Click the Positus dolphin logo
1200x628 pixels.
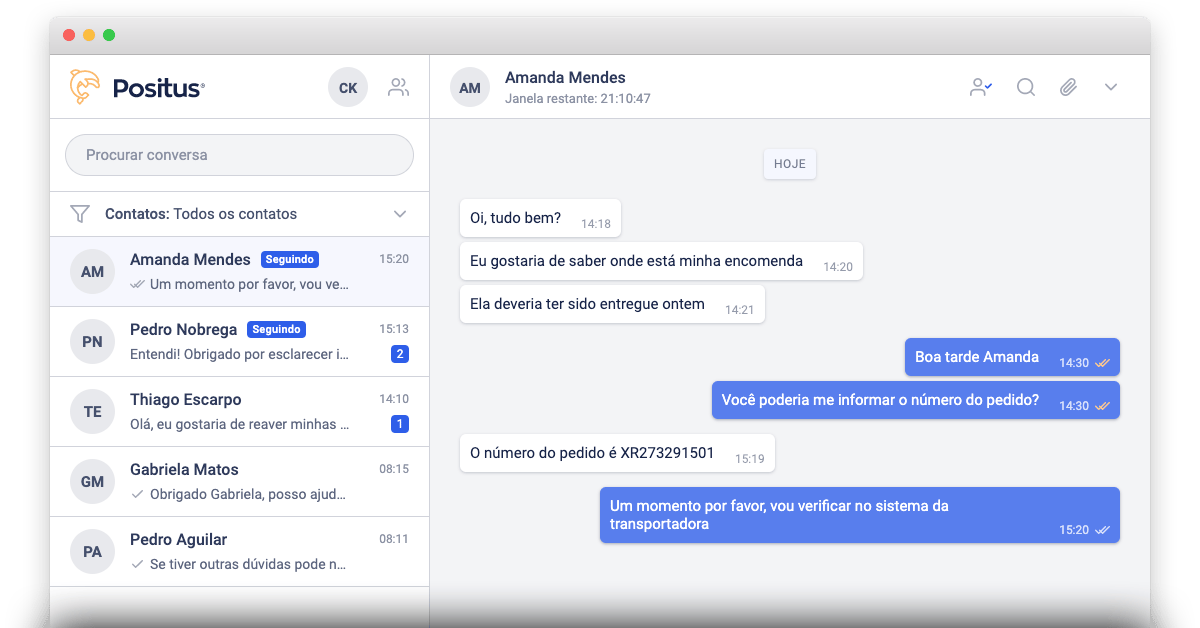point(85,87)
